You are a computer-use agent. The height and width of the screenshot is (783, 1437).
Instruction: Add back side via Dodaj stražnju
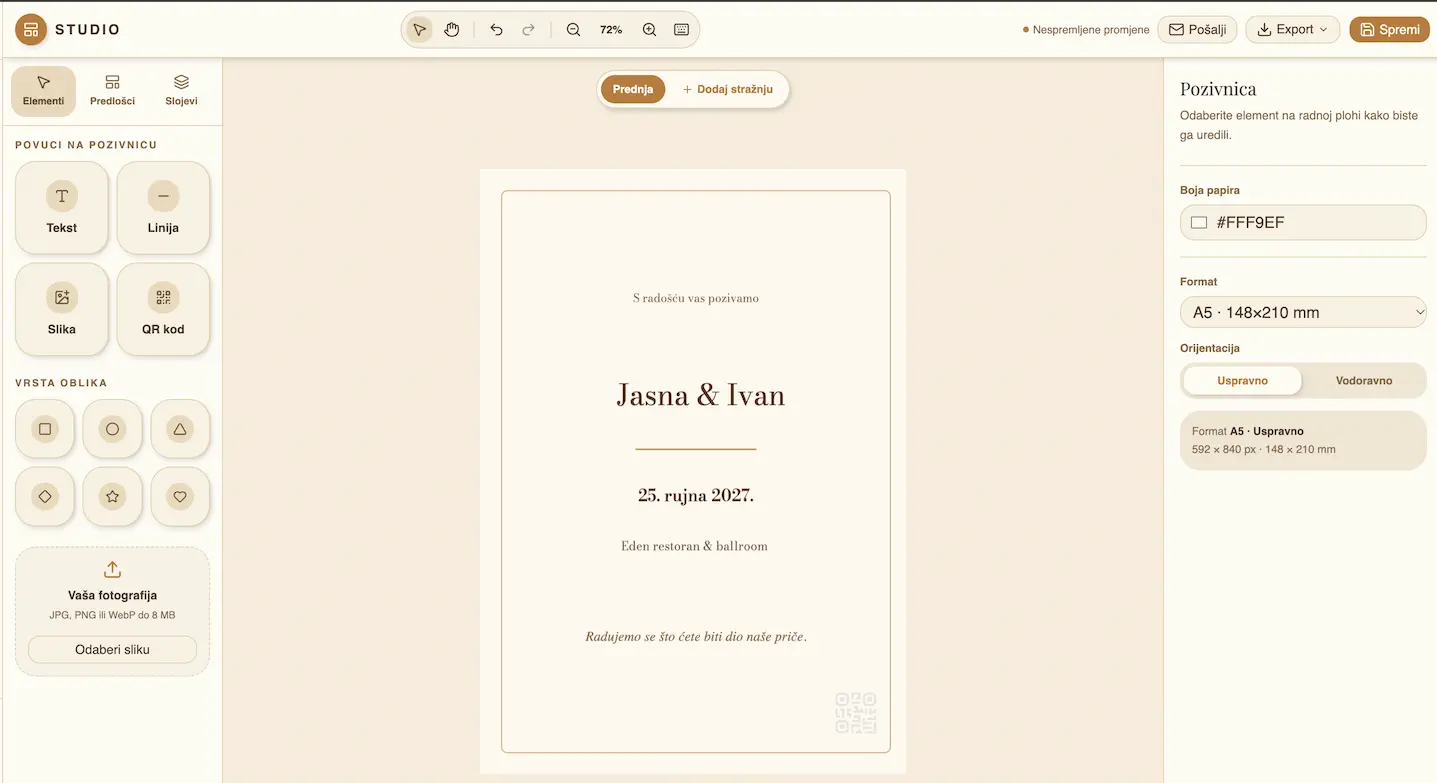[728, 89]
